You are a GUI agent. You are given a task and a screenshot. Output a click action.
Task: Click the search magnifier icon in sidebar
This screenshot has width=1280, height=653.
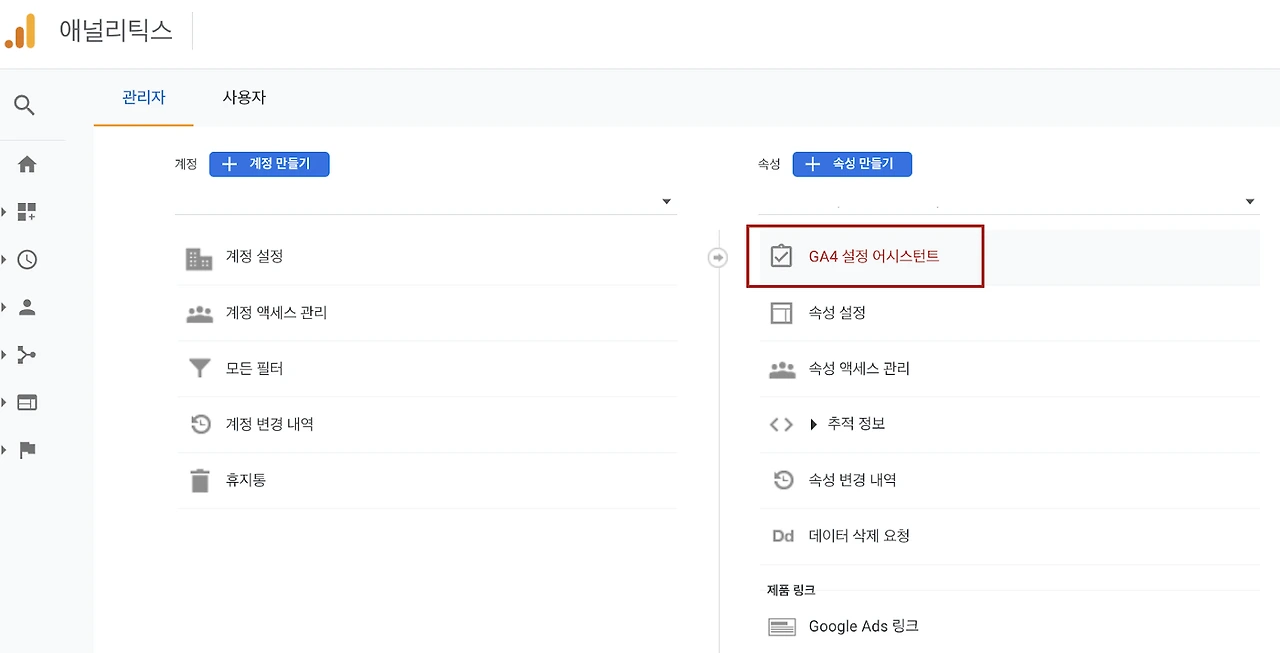click(25, 105)
